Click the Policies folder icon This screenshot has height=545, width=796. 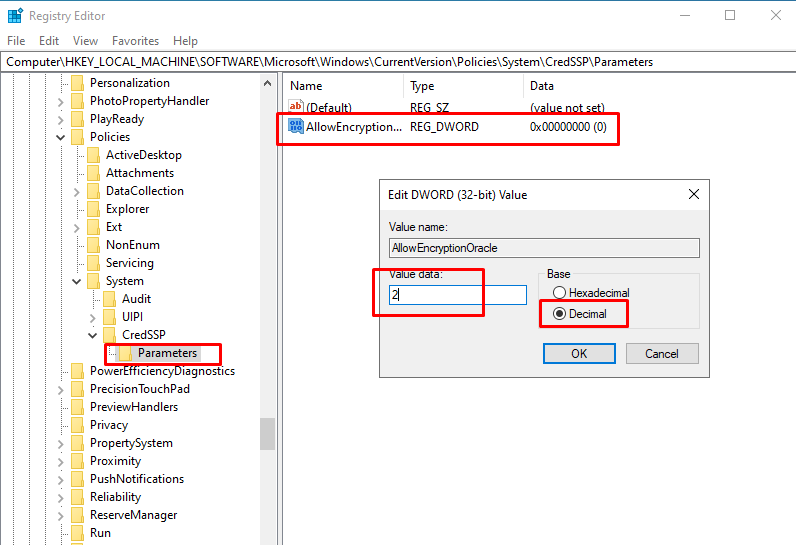click(x=78, y=137)
